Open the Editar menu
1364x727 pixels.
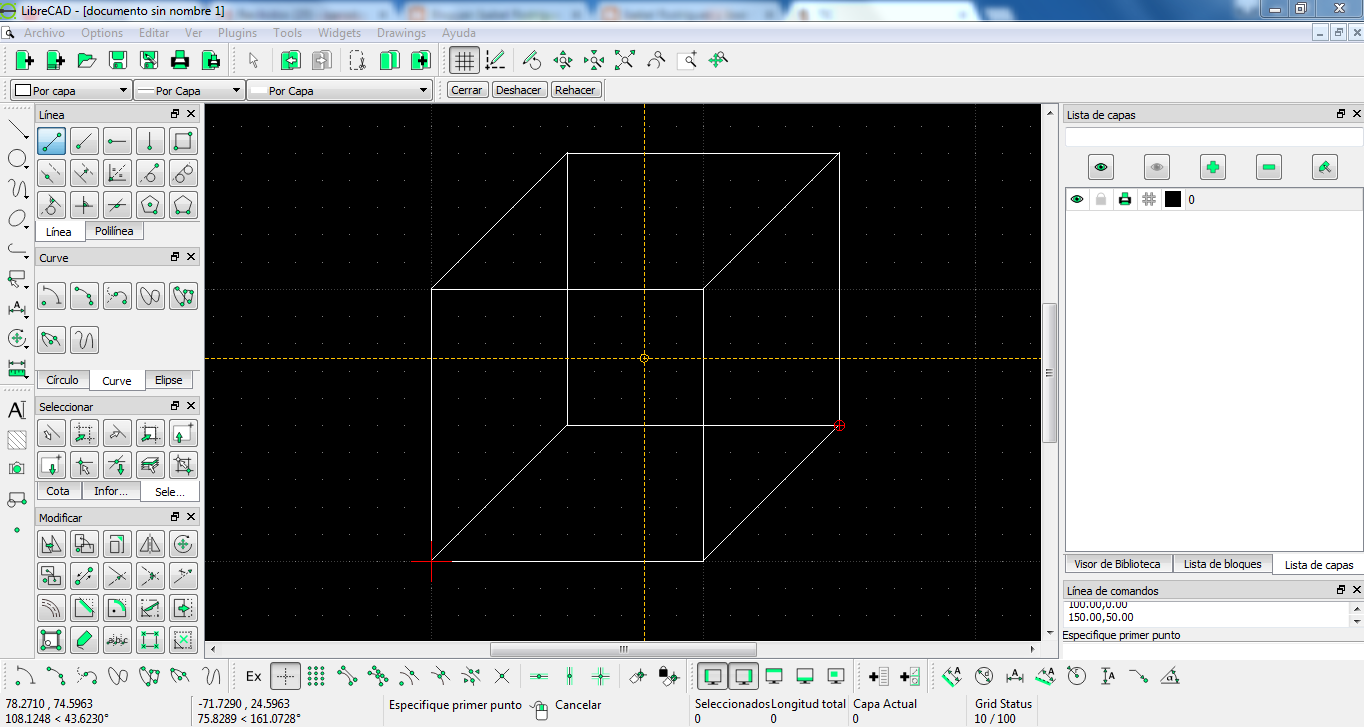[x=154, y=33]
